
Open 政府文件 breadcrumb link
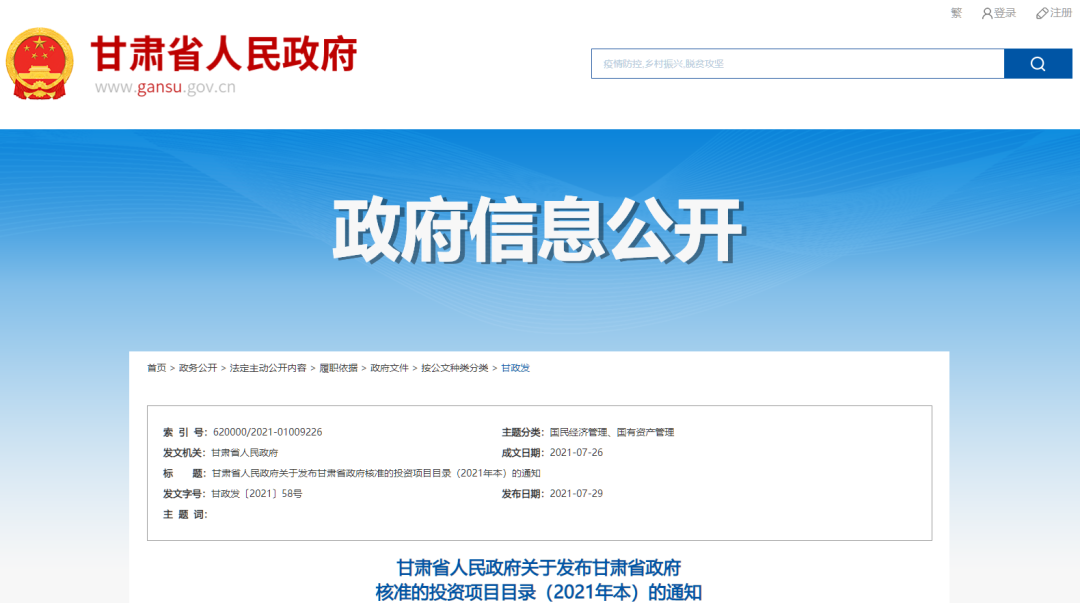[x=389, y=368]
